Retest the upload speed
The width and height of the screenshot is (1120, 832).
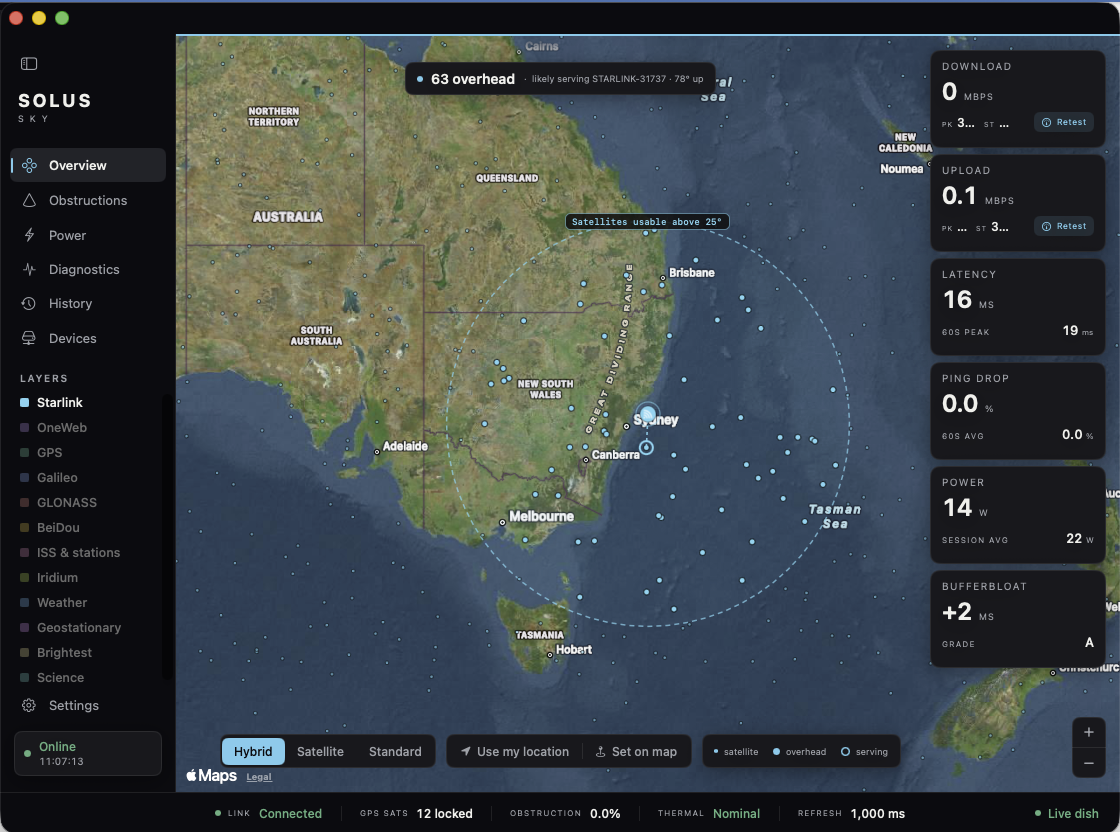click(1064, 226)
